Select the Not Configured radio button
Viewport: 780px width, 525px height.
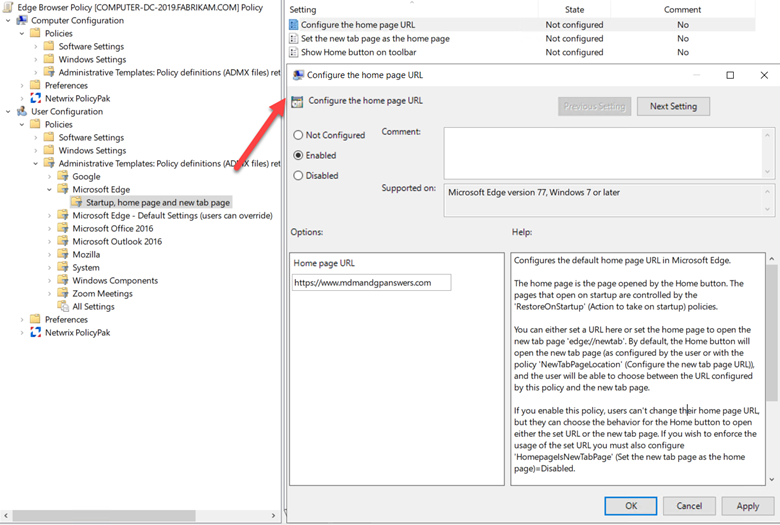click(x=298, y=135)
